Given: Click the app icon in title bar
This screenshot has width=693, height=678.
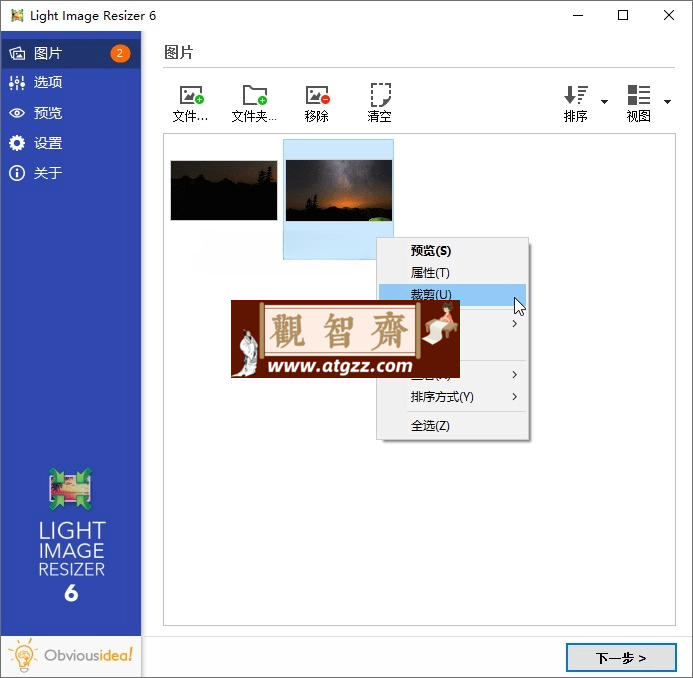Looking at the screenshot, I should pyautogui.click(x=17, y=16).
